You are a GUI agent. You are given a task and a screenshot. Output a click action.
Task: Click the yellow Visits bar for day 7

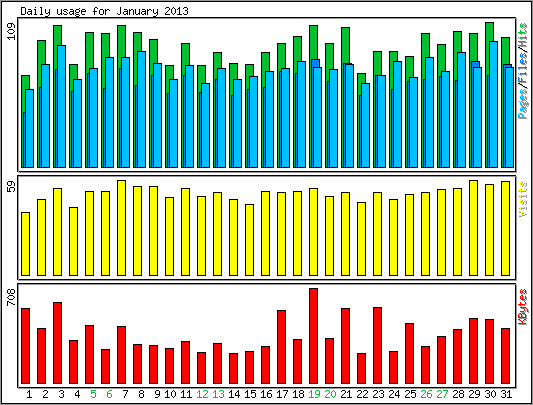pos(121,228)
